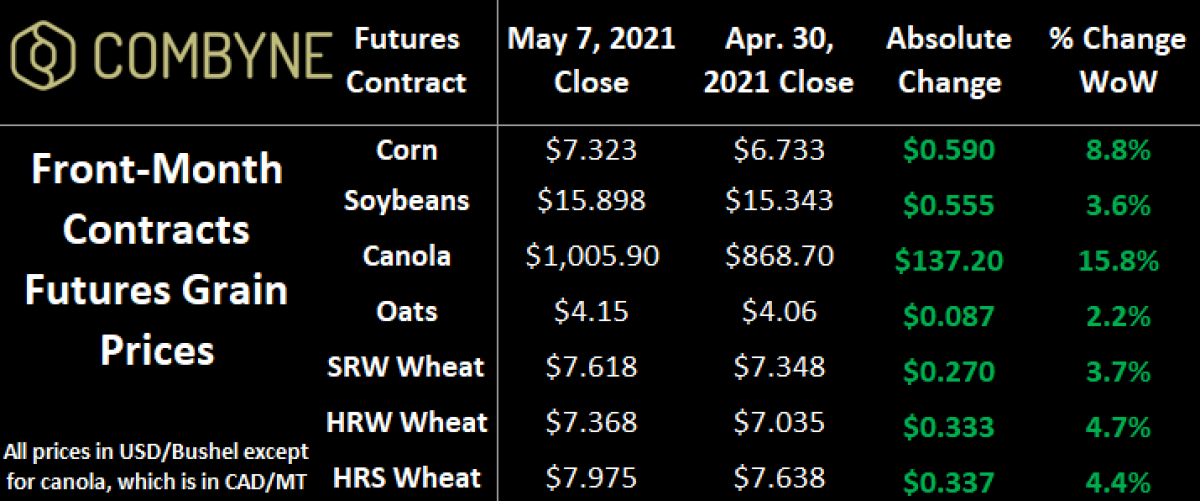1200x501 pixels.
Task: Click the Absolute Change column header
Action: 949,60
